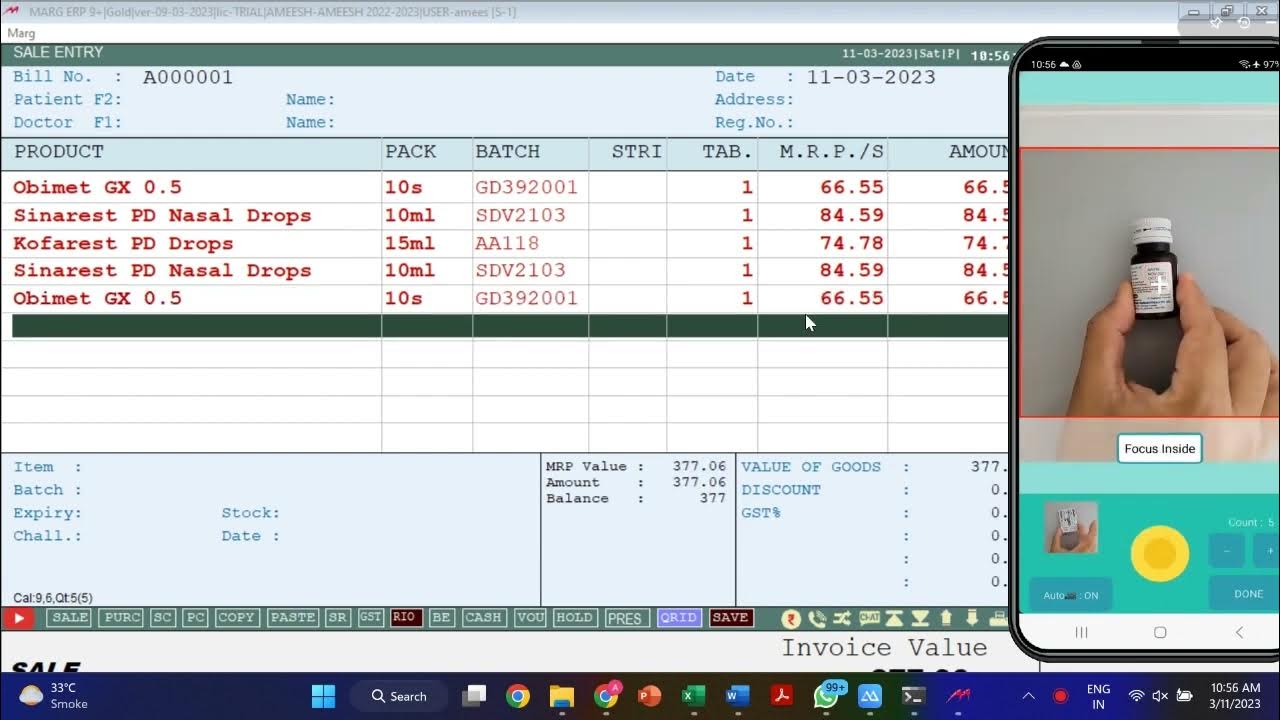Click the ENG IN language indicator

1098,696
